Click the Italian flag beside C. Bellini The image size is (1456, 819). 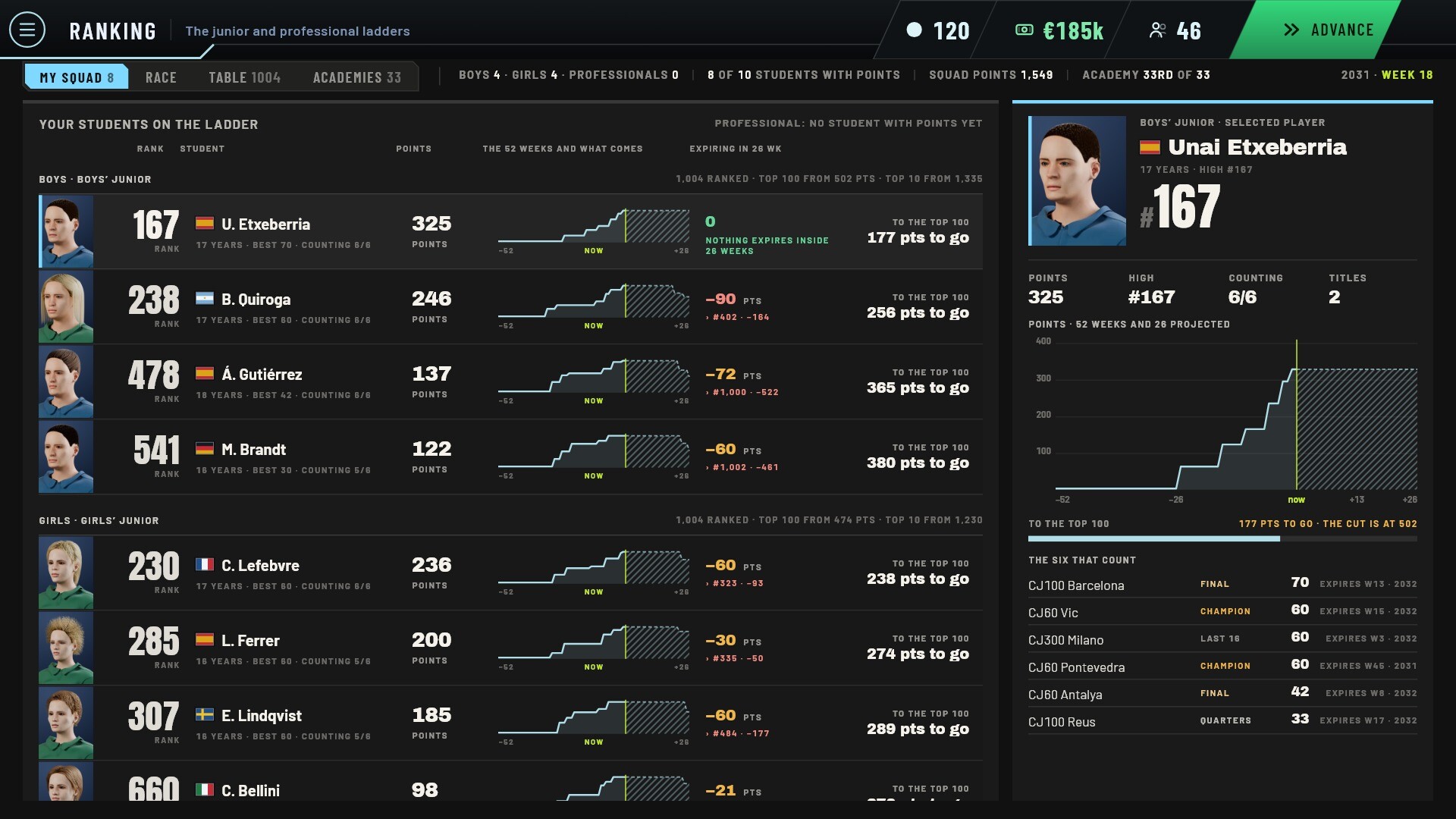coord(205,789)
